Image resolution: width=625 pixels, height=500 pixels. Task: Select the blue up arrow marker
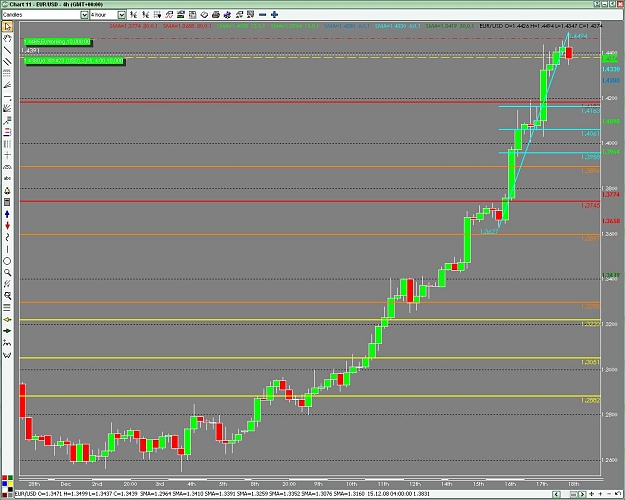7,214
